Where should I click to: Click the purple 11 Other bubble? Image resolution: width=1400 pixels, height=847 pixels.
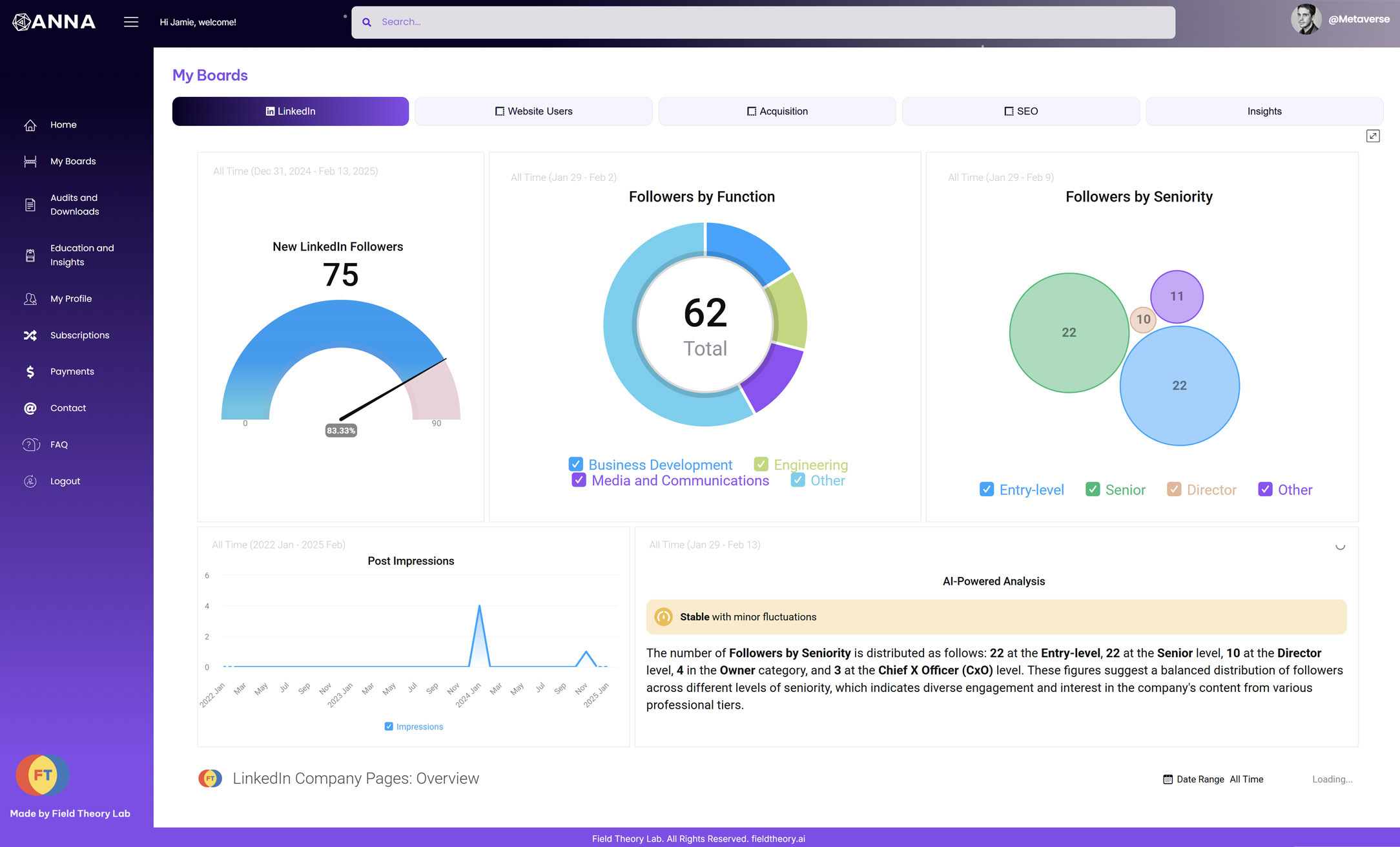pyautogui.click(x=1177, y=297)
